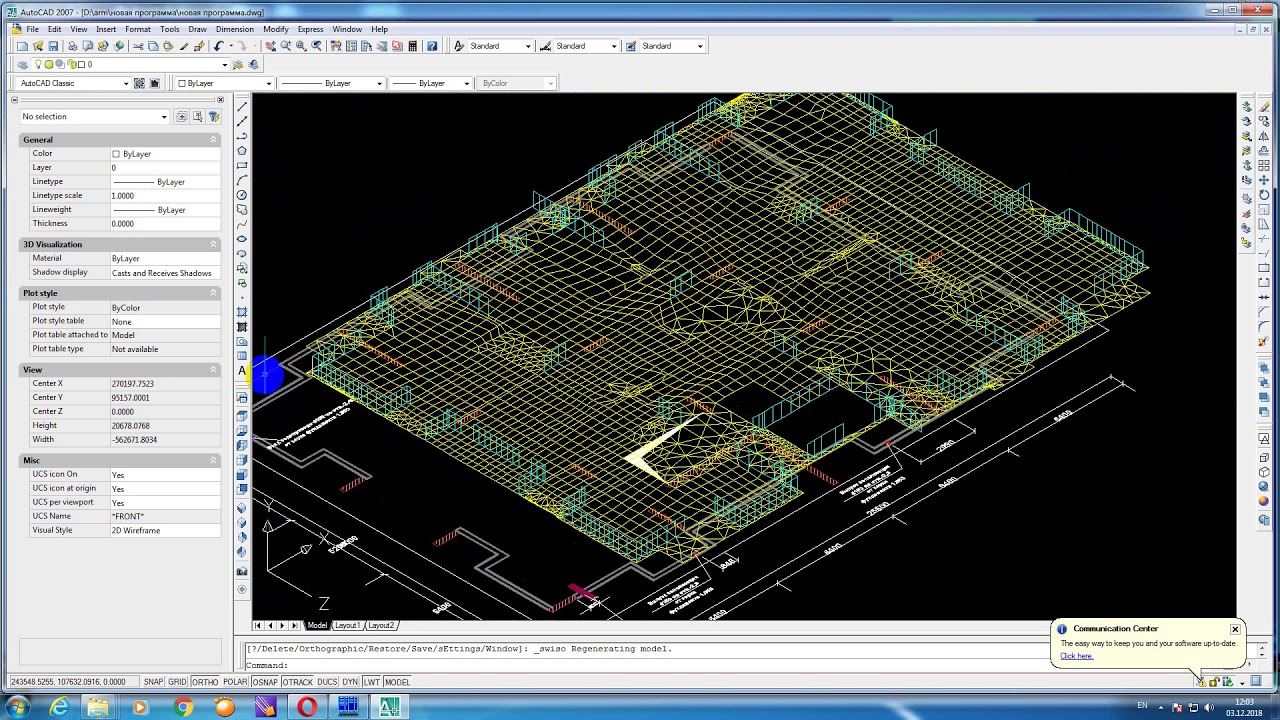Image resolution: width=1280 pixels, height=720 pixels.
Task: Open the Dimension menu
Action: click(234, 29)
